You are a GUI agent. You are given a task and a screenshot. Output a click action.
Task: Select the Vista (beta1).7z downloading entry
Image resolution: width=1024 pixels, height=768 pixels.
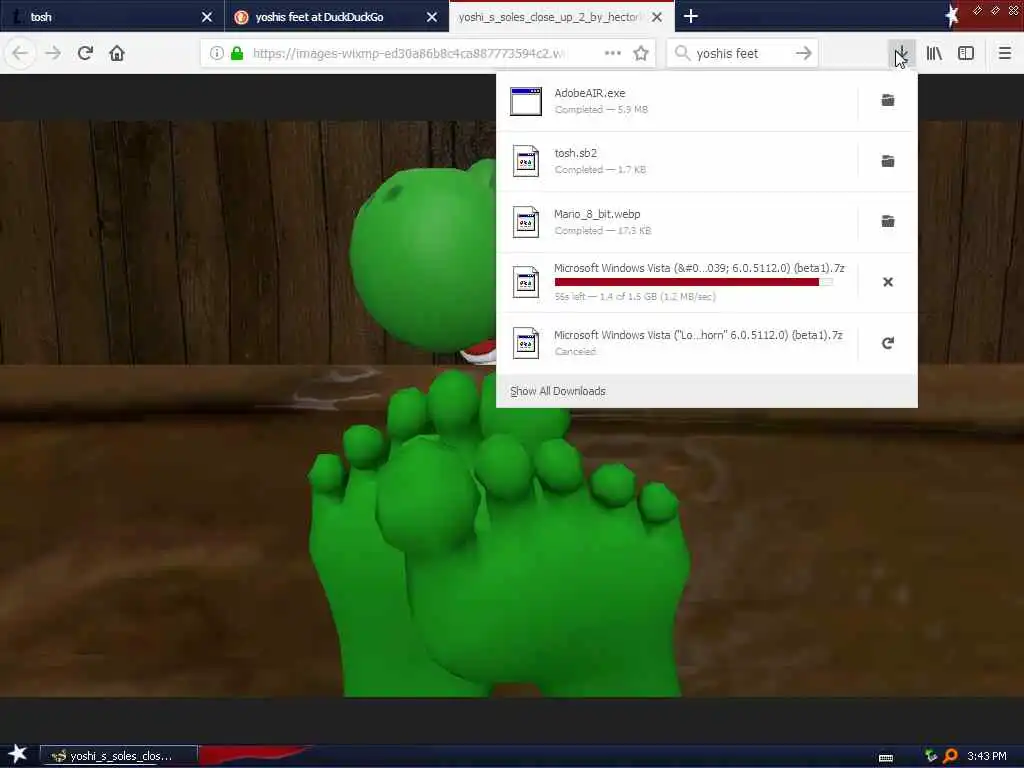tap(678, 282)
